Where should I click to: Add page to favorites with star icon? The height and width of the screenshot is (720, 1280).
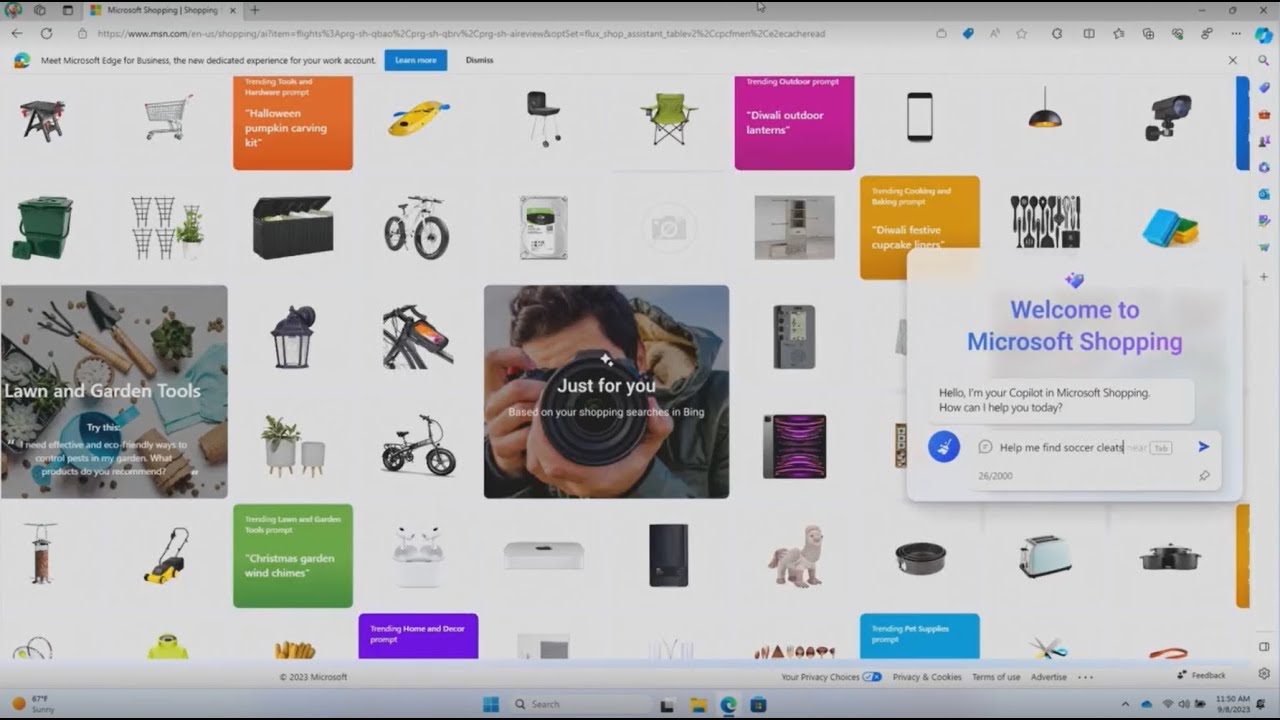(1021, 33)
